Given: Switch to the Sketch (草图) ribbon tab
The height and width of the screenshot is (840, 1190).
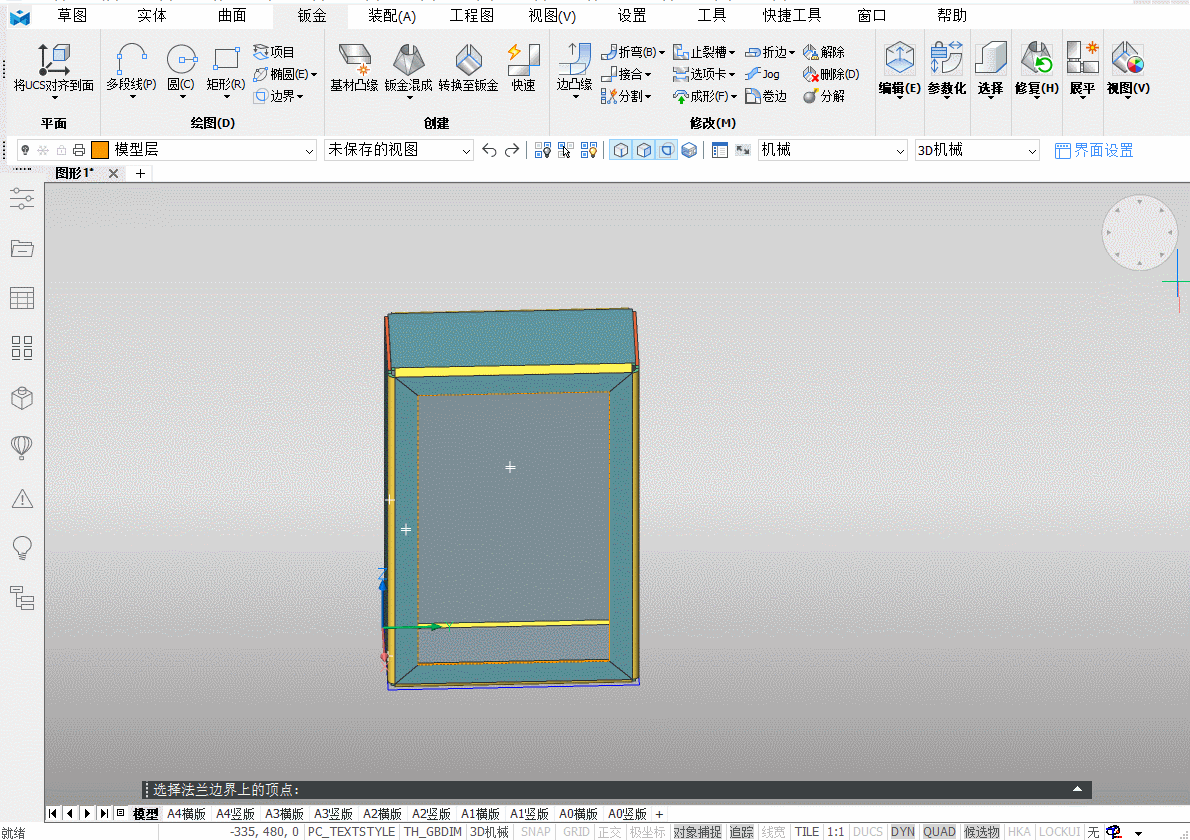Looking at the screenshot, I should pos(72,15).
